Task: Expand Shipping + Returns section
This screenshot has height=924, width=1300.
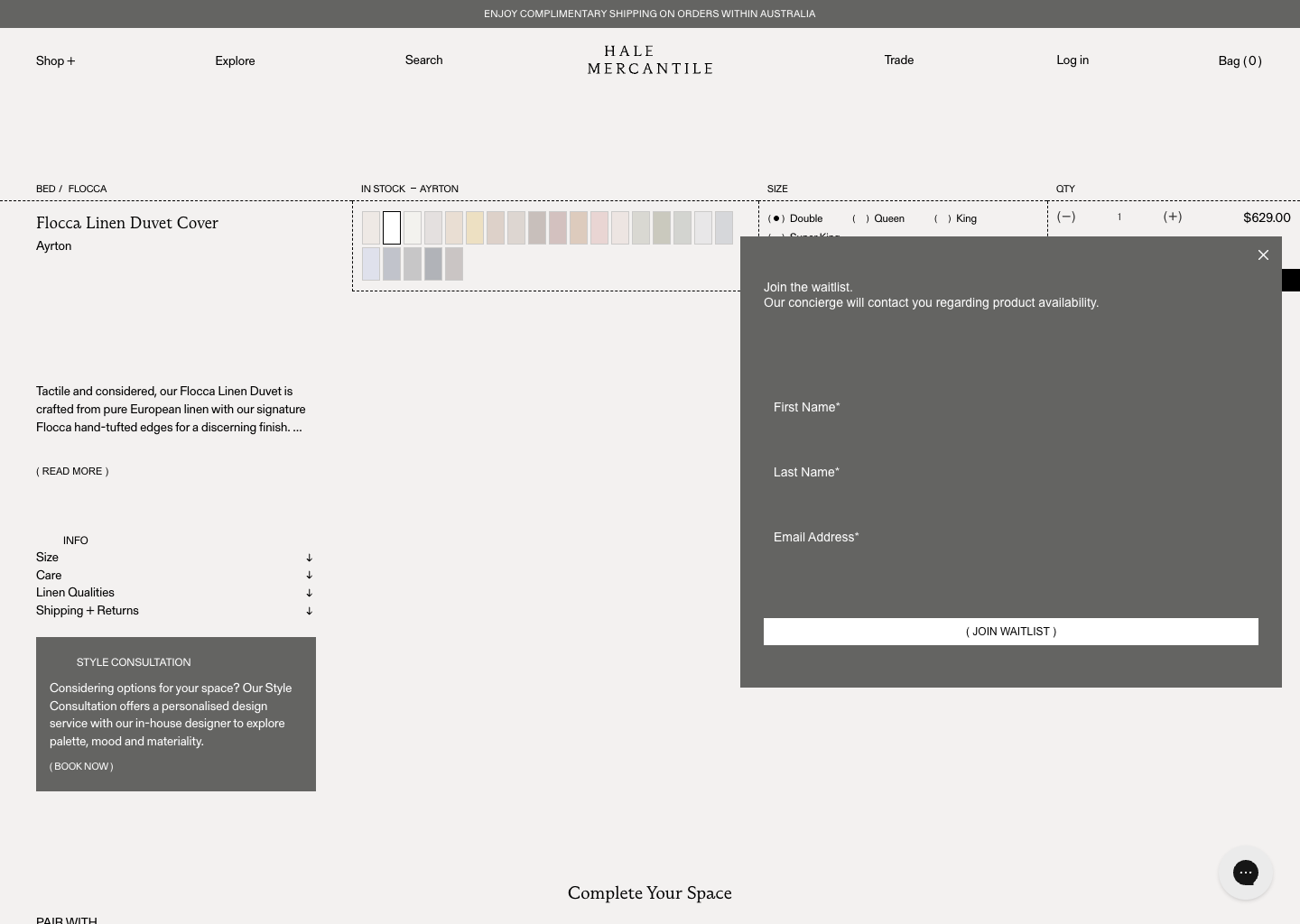Action: pyautogui.click(x=174, y=611)
